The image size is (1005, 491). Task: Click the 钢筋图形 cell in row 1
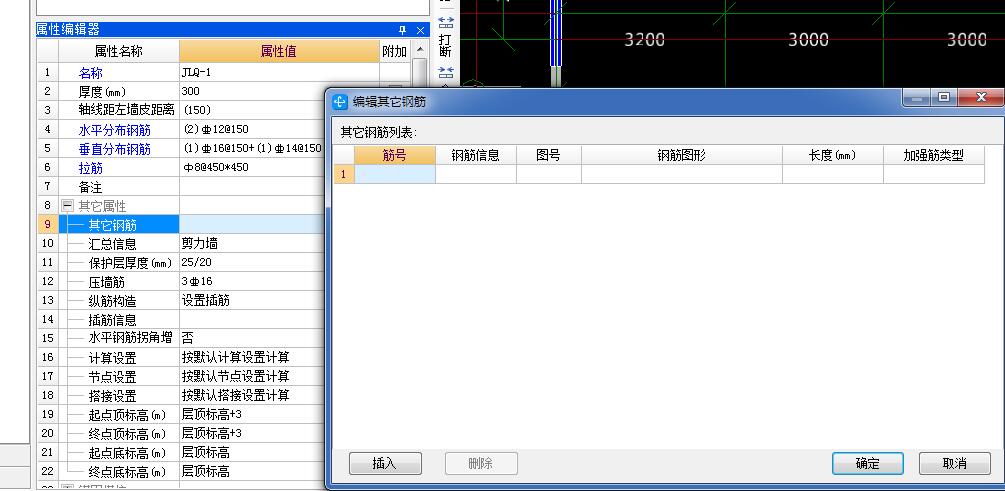tap(681, 174)
